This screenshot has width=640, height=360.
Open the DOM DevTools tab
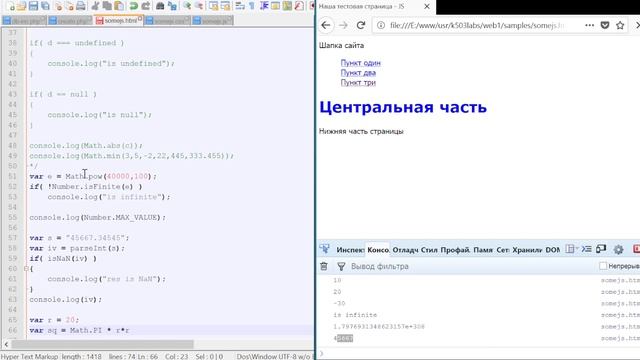[x=552, y=250]
